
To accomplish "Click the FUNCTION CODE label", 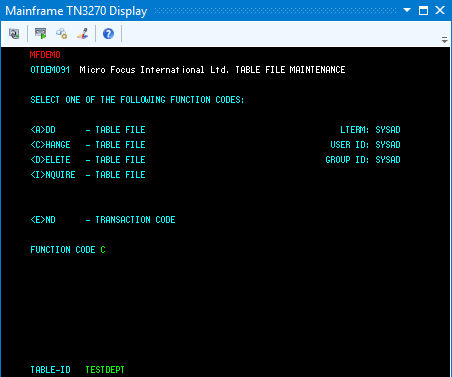I will click(x=63, y=250).
